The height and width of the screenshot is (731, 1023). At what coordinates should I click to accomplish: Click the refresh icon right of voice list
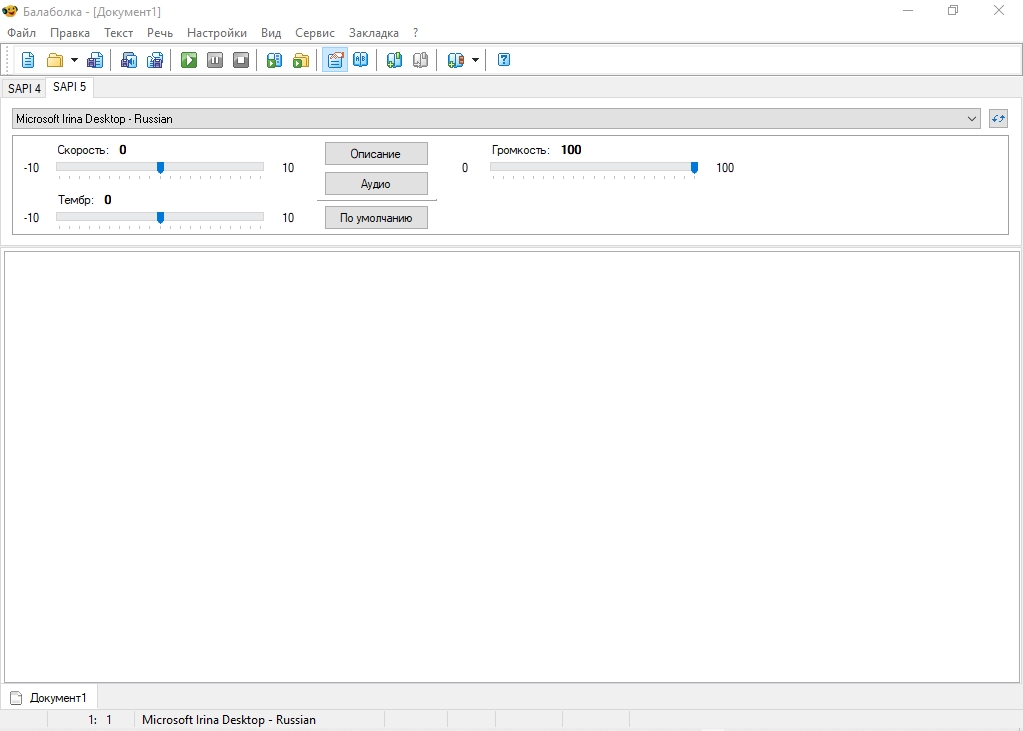(998, 119)
